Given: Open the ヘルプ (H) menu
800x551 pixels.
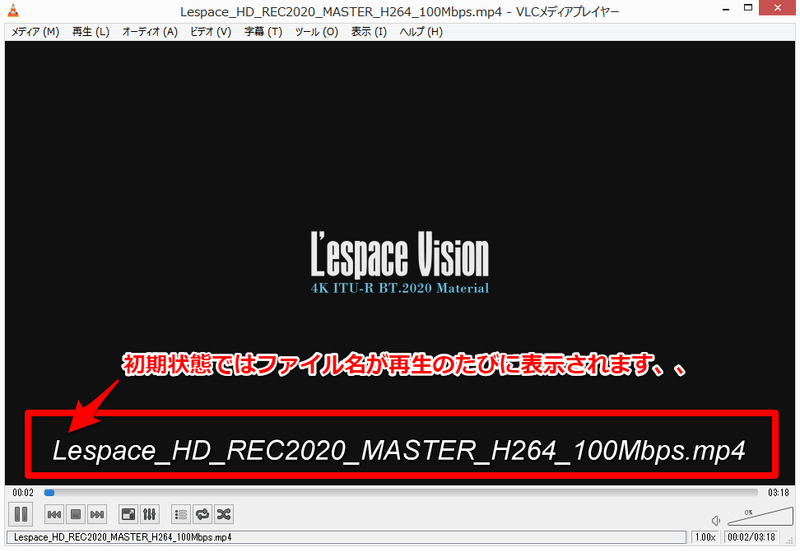Looking at the screenshot, I should (x=421, y=32).
